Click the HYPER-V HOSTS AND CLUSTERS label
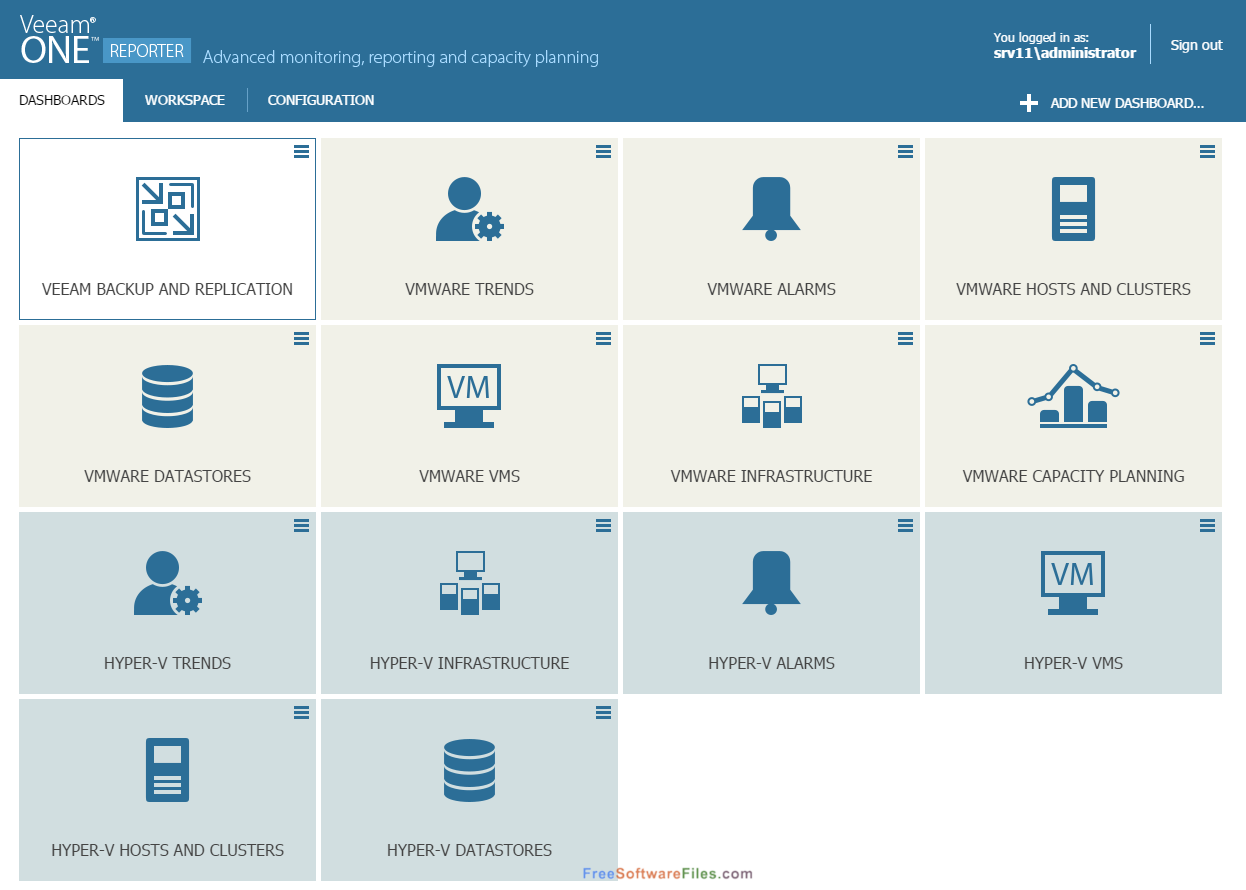This screenshot has width=1246, height=890. tap(167, 850)
